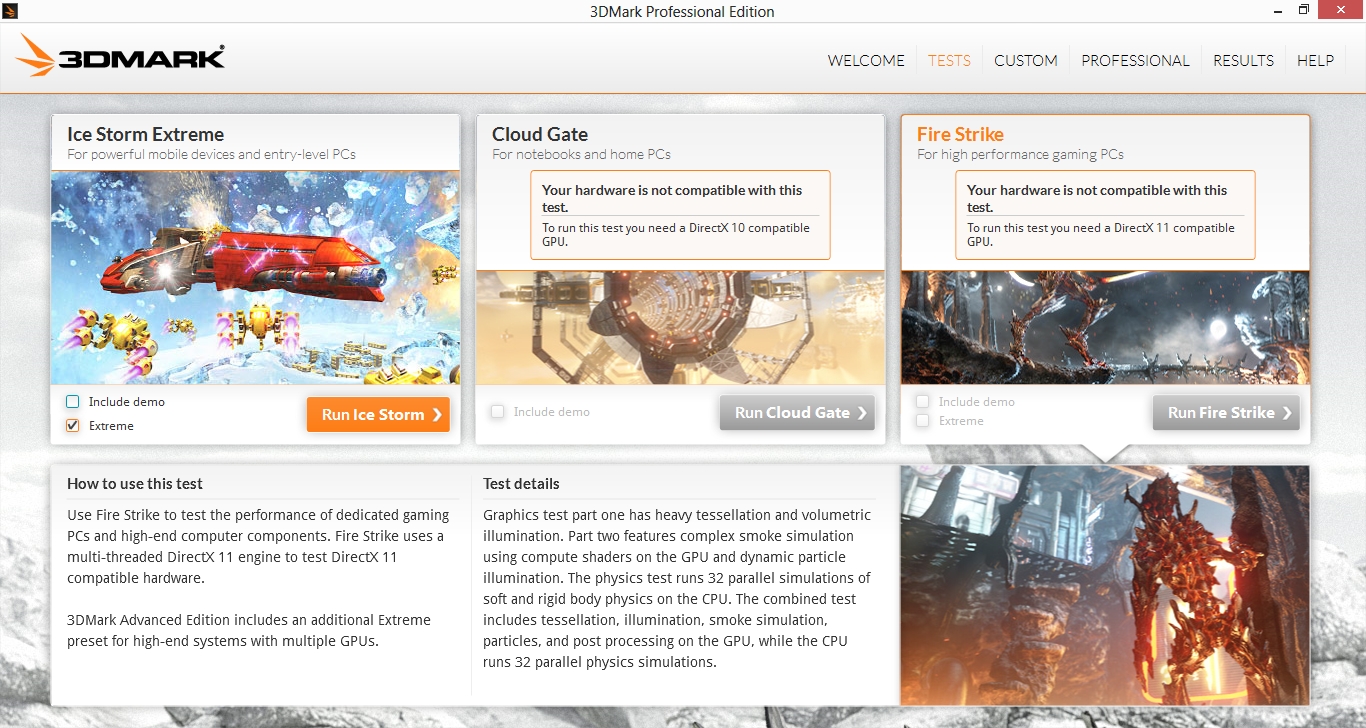The height and width of the screenshot is (728, 1366).
Task: Click the DirectX 10 compatibility warning
Action: [x=680, y=215]
